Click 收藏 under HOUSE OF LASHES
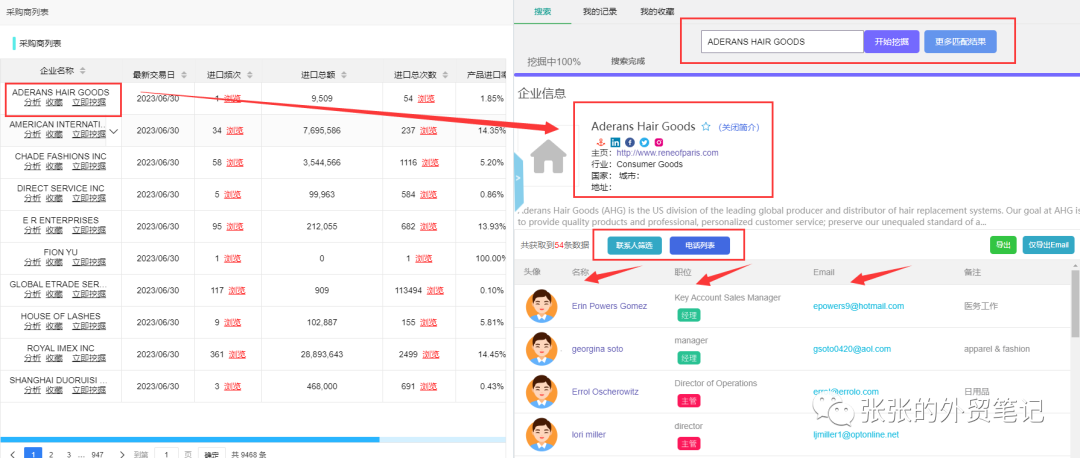 (54, 326)
